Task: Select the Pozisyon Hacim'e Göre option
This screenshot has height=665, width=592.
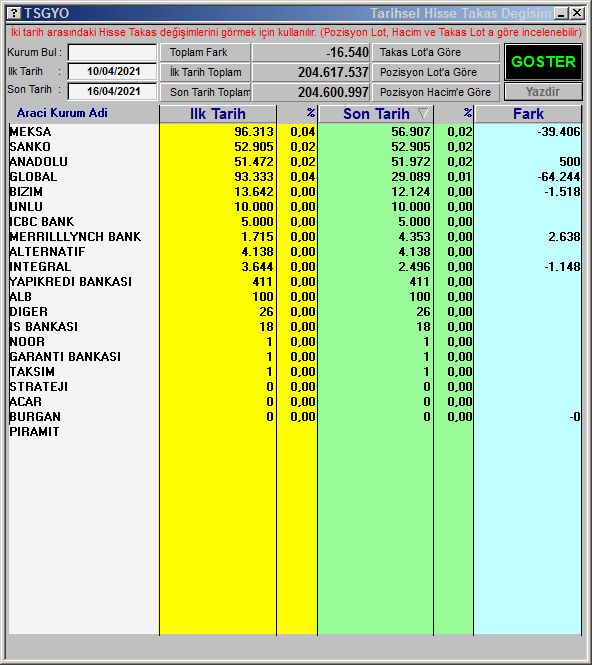Action: pyautogui.click(x=436, y=92)
